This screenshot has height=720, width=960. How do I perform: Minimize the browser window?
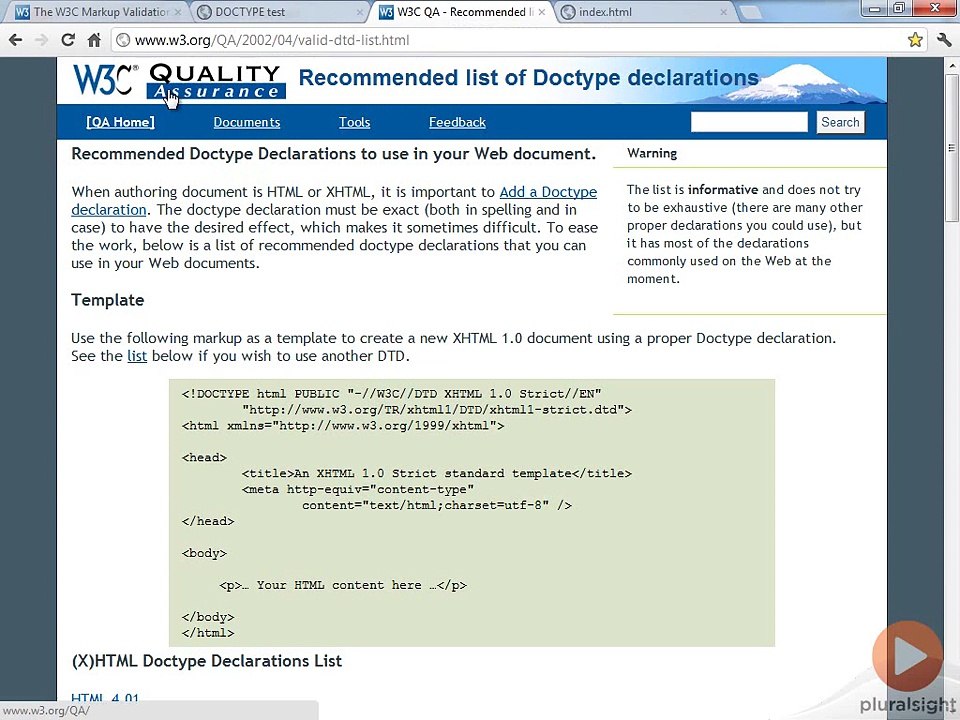(875, 9)
